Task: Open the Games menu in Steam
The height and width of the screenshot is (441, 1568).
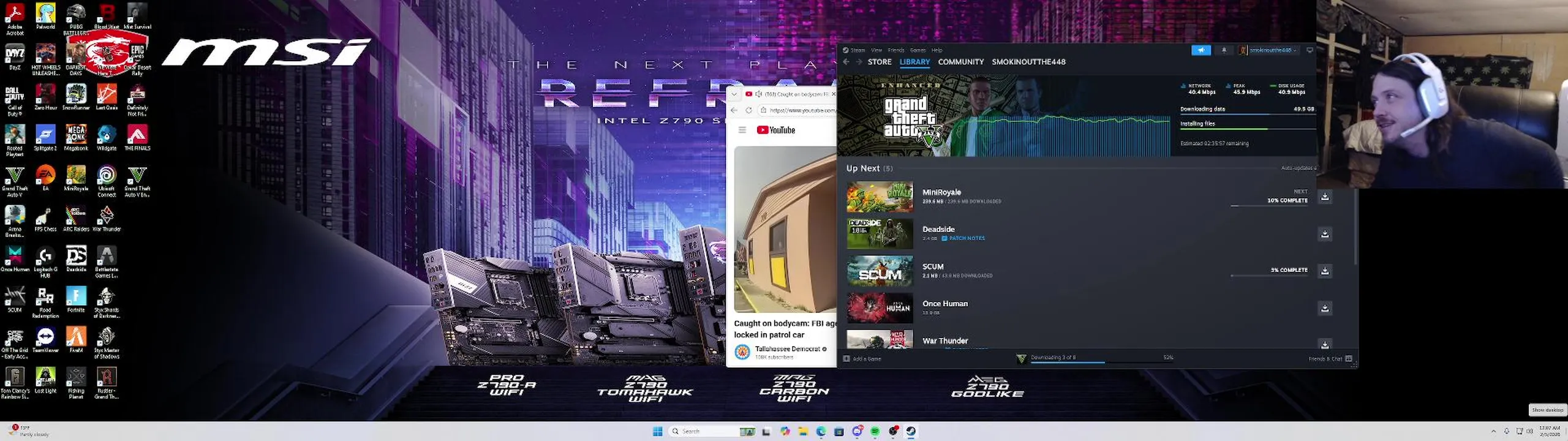Action: [x=918, y=50]
